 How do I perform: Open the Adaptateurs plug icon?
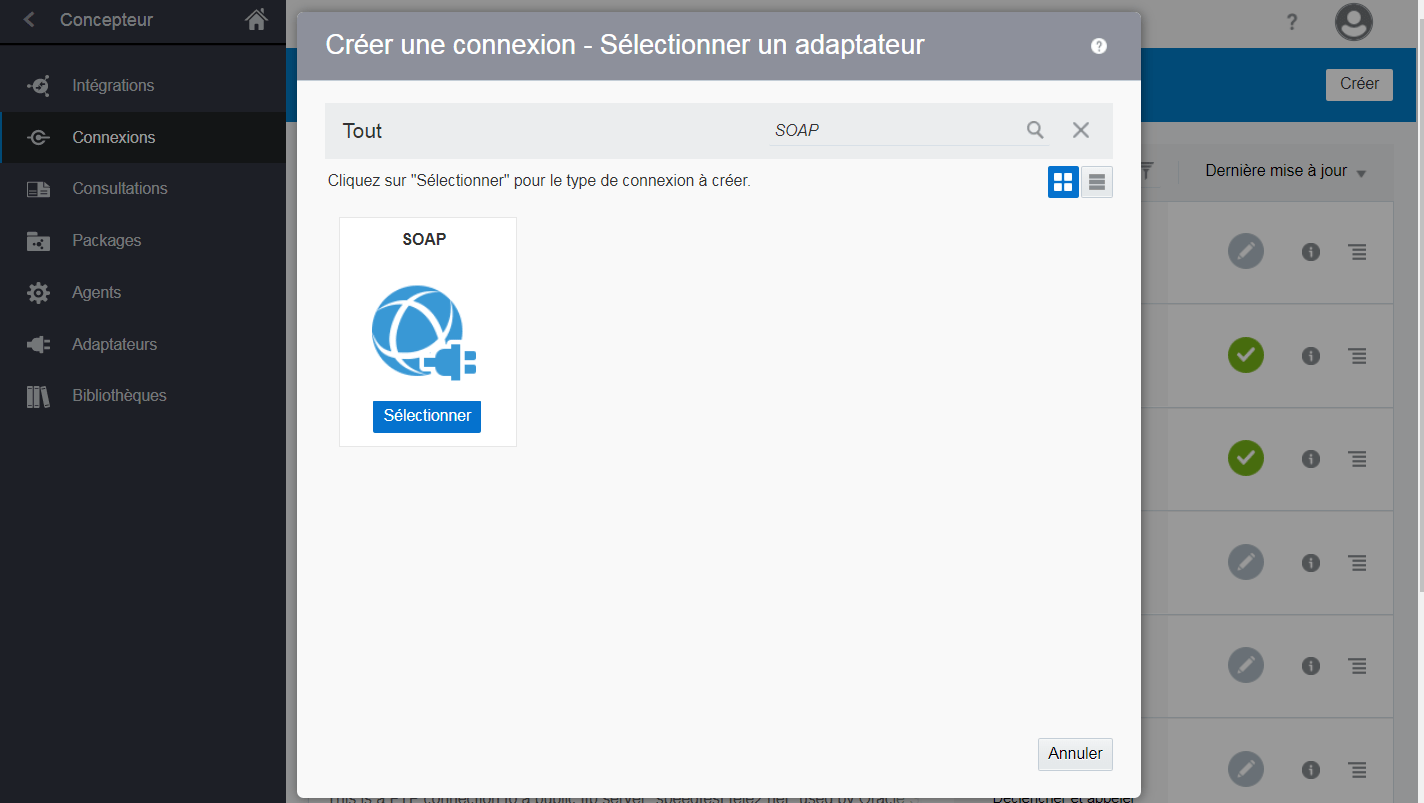38,345
